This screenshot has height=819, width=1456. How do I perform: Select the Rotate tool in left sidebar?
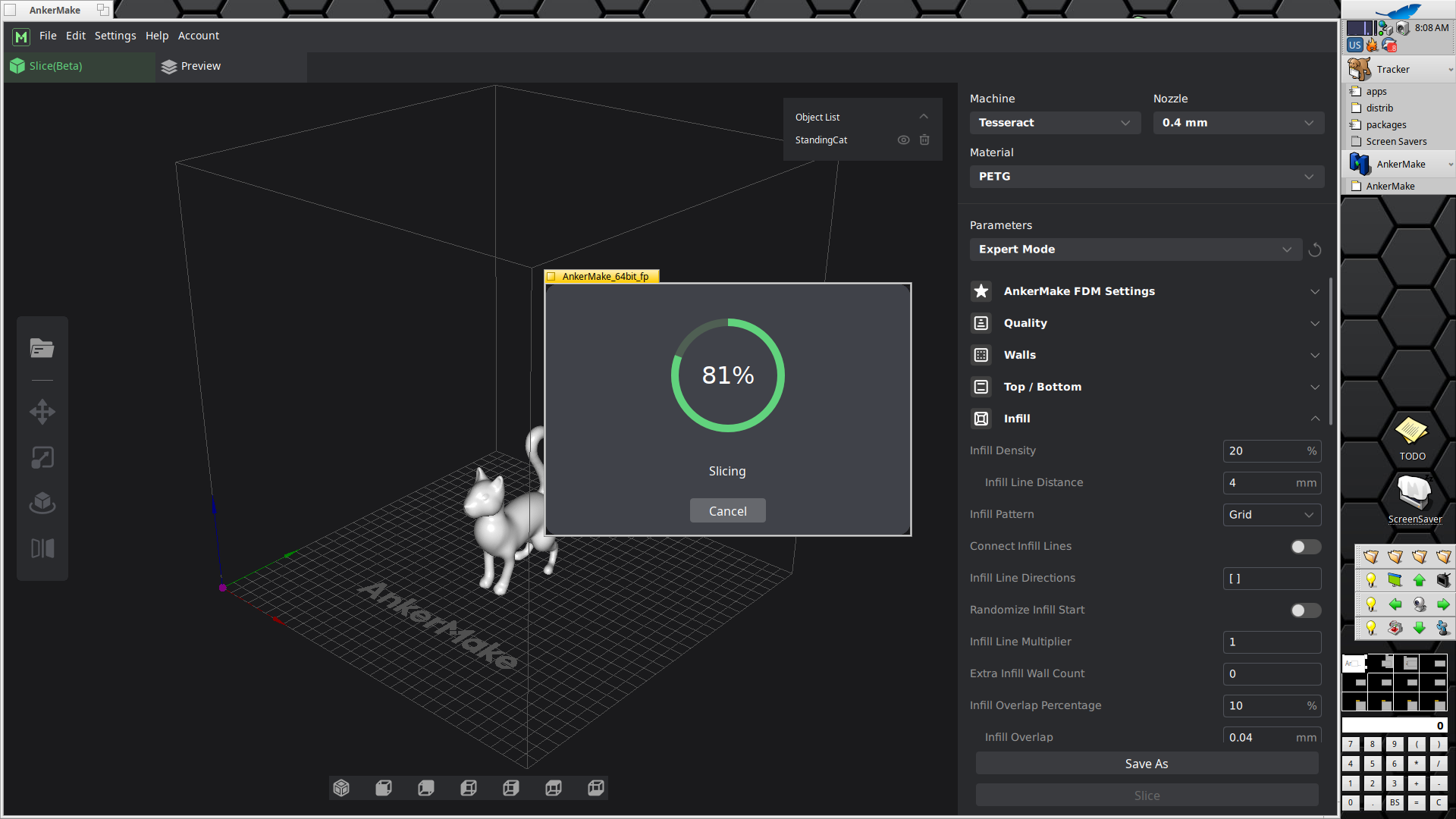coord(42,503)
